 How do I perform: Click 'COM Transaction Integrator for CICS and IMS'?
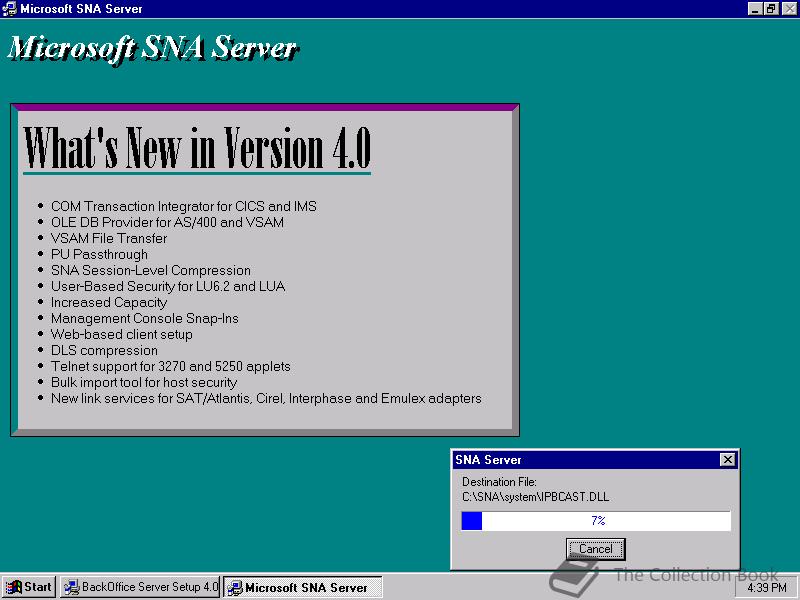click(x=184, y=206)
